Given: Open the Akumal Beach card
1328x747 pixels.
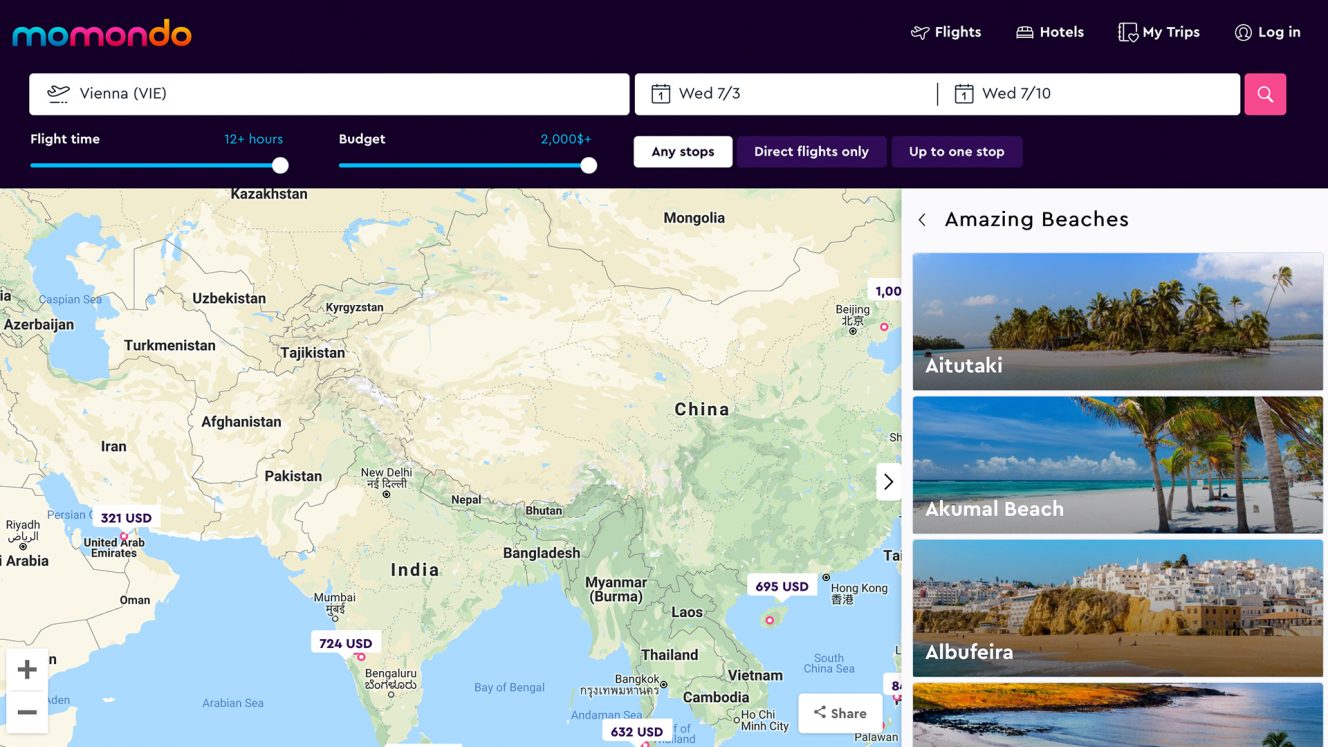Looking at the screenshot, I should 1118,465.
